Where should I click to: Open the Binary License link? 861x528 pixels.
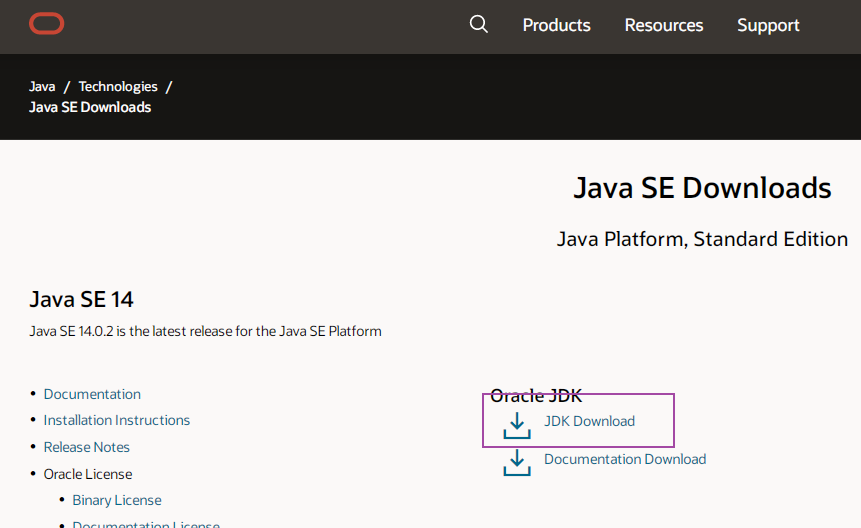pyautogui.click(x=117, y=500)
